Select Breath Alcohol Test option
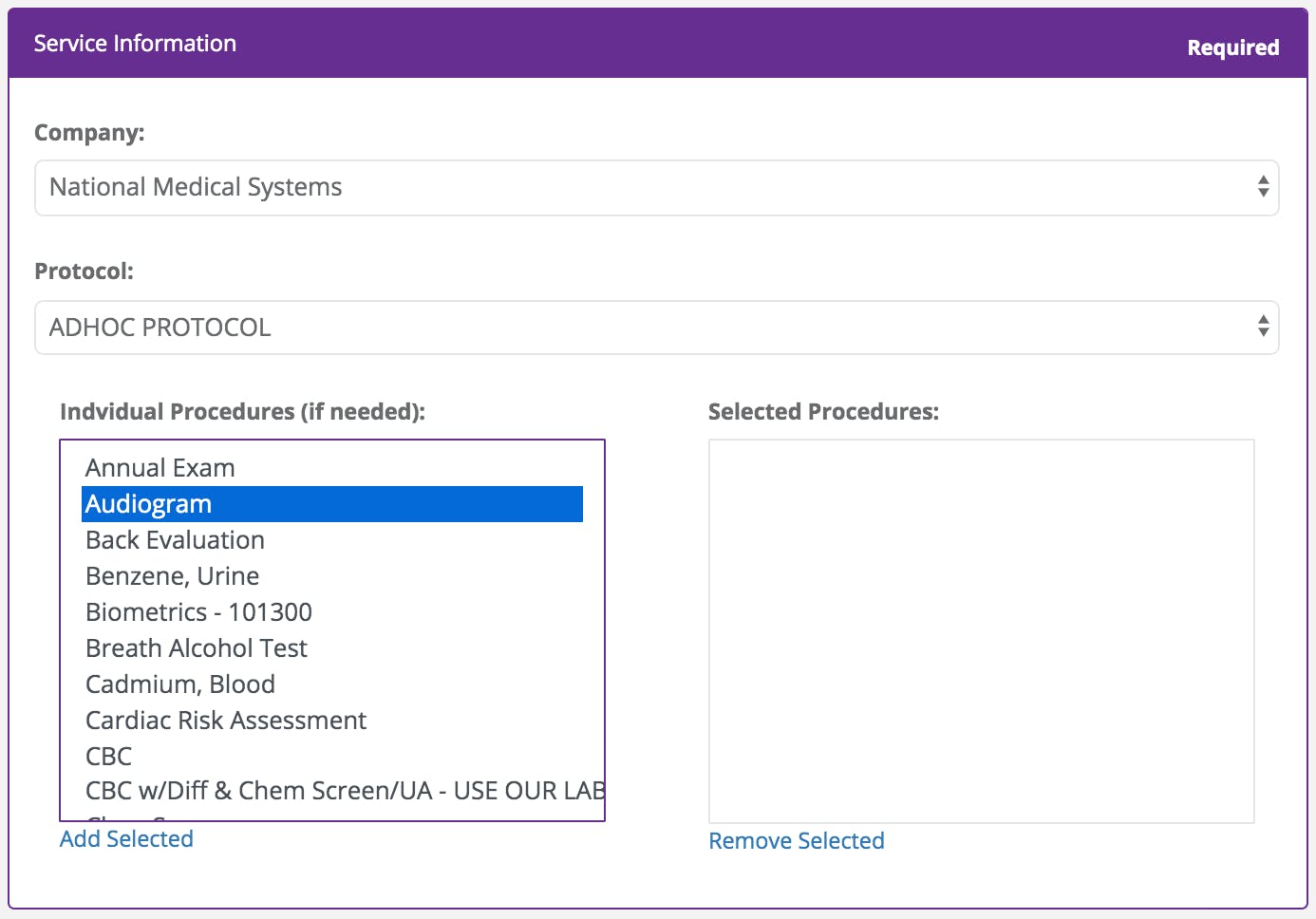The height and width of the screenshot is (919, 1316). point(197,648)
